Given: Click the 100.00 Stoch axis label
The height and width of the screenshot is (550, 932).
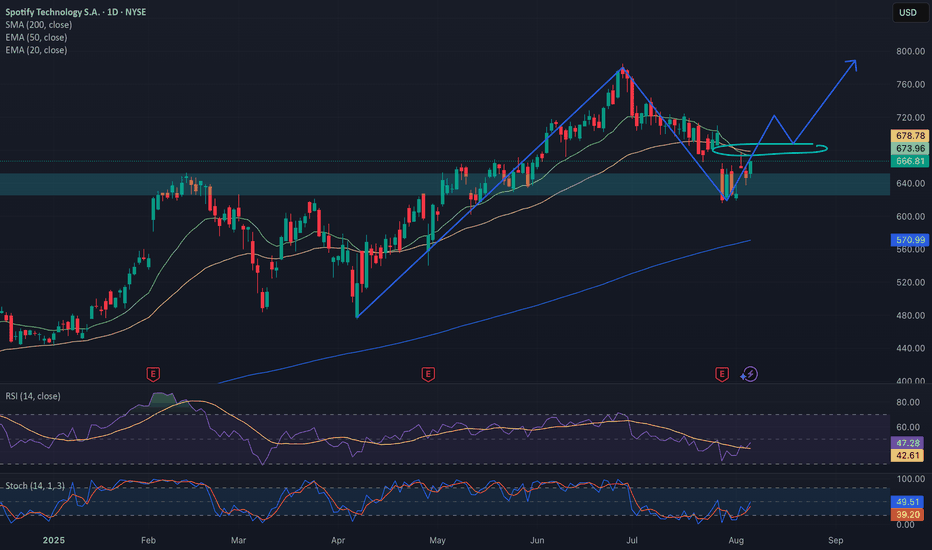Looking at the screenshot, I should point(911,479).
